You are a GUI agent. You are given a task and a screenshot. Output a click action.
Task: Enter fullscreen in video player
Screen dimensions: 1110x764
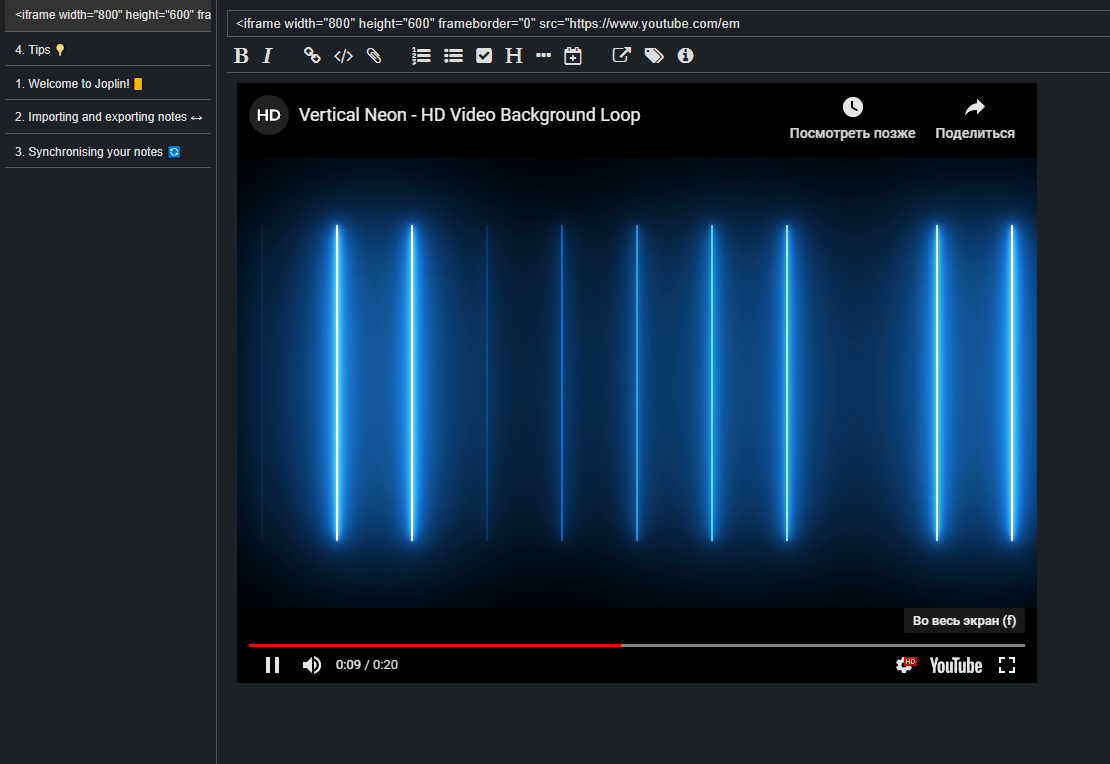point(1007,665)
